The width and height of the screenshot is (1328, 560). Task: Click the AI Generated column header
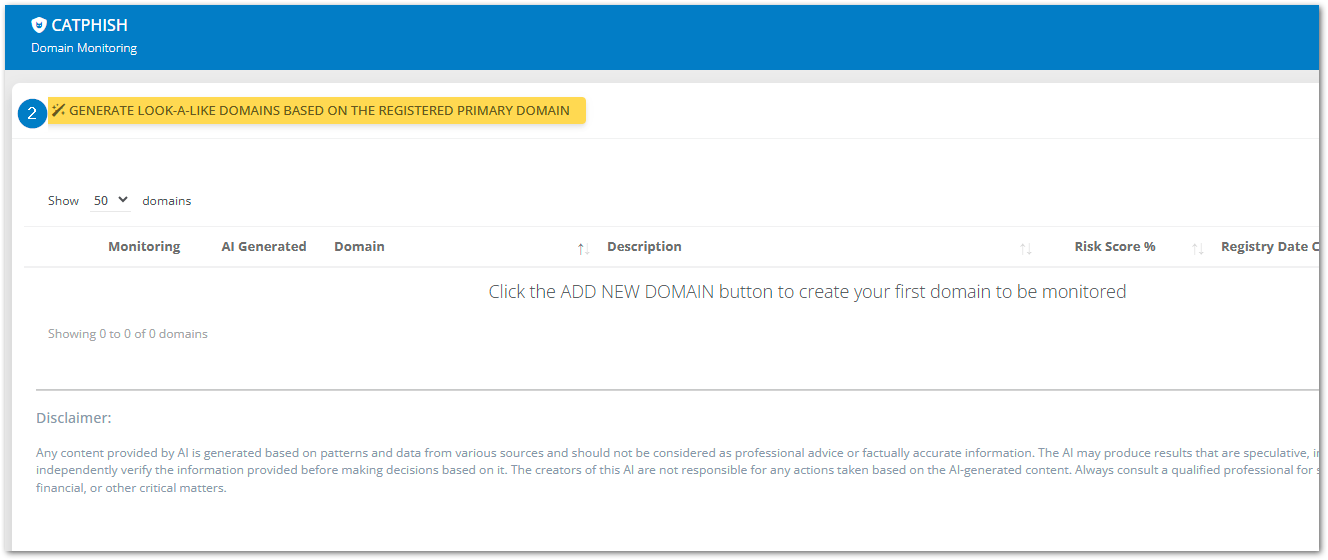tap(264, 247)
